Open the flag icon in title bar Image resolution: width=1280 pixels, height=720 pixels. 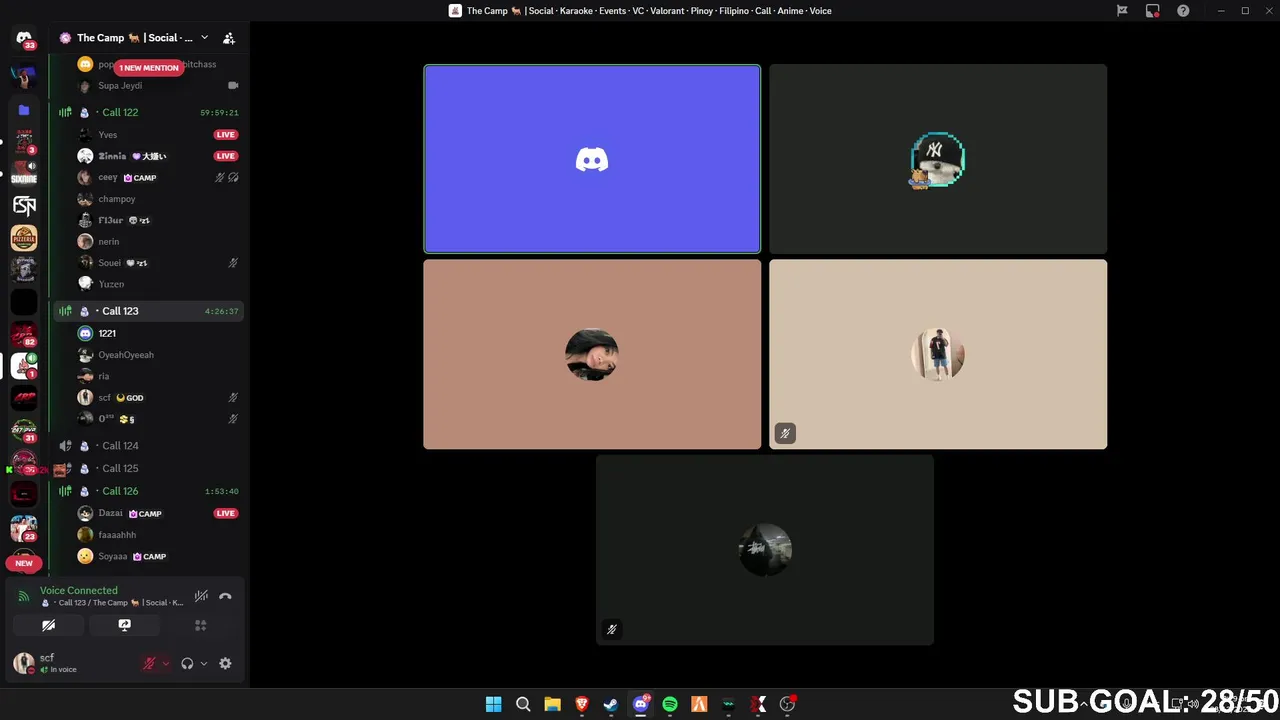tap(1122, 11)
